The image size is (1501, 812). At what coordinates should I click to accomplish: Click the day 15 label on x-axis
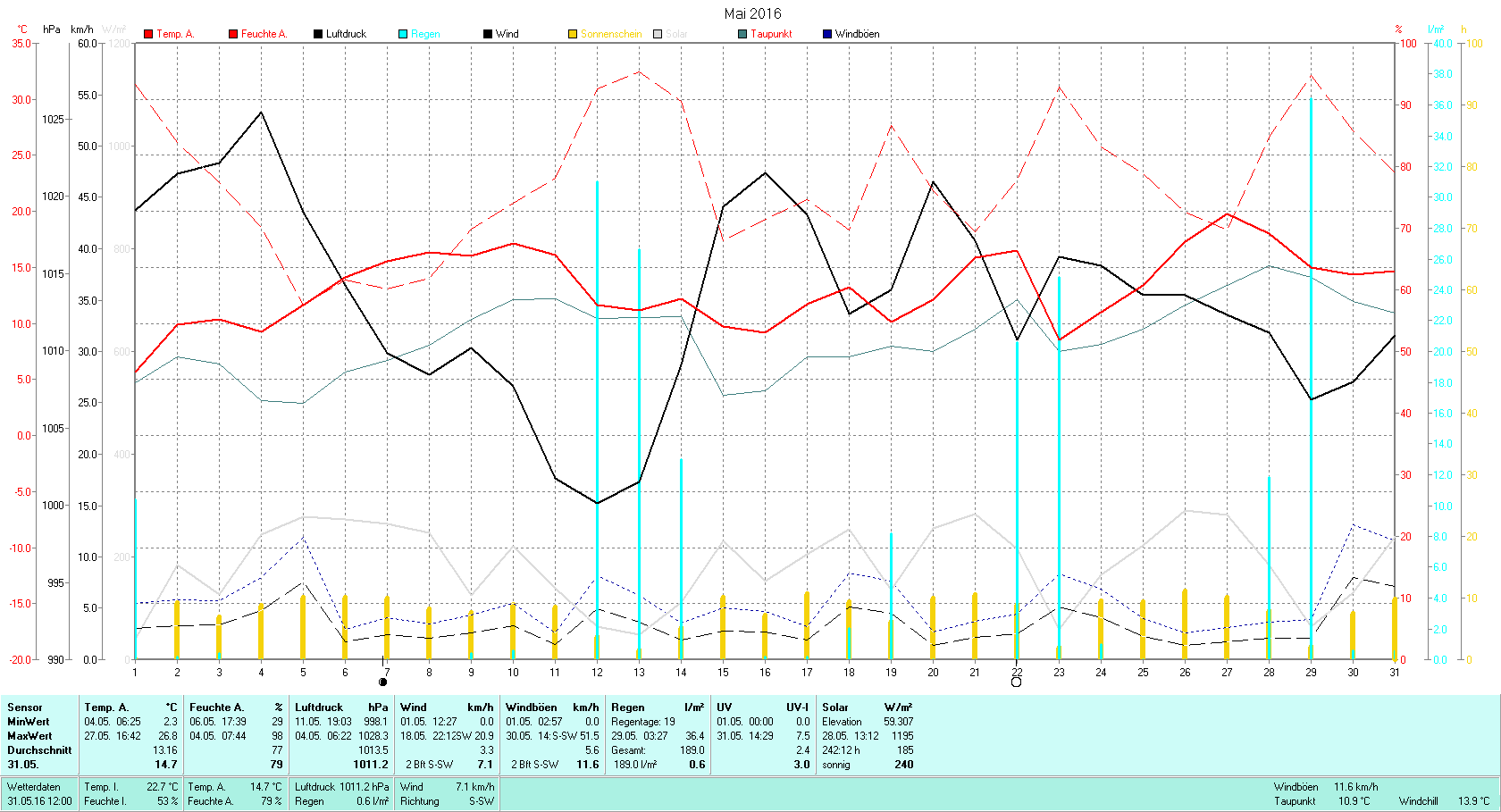(723, 673)
